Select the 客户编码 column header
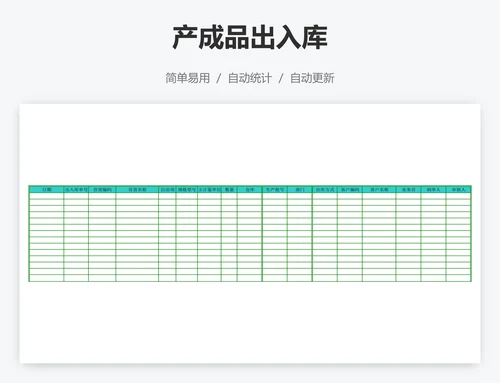The height and width of the screenshot is (383, 500). (x=350, y=190)
